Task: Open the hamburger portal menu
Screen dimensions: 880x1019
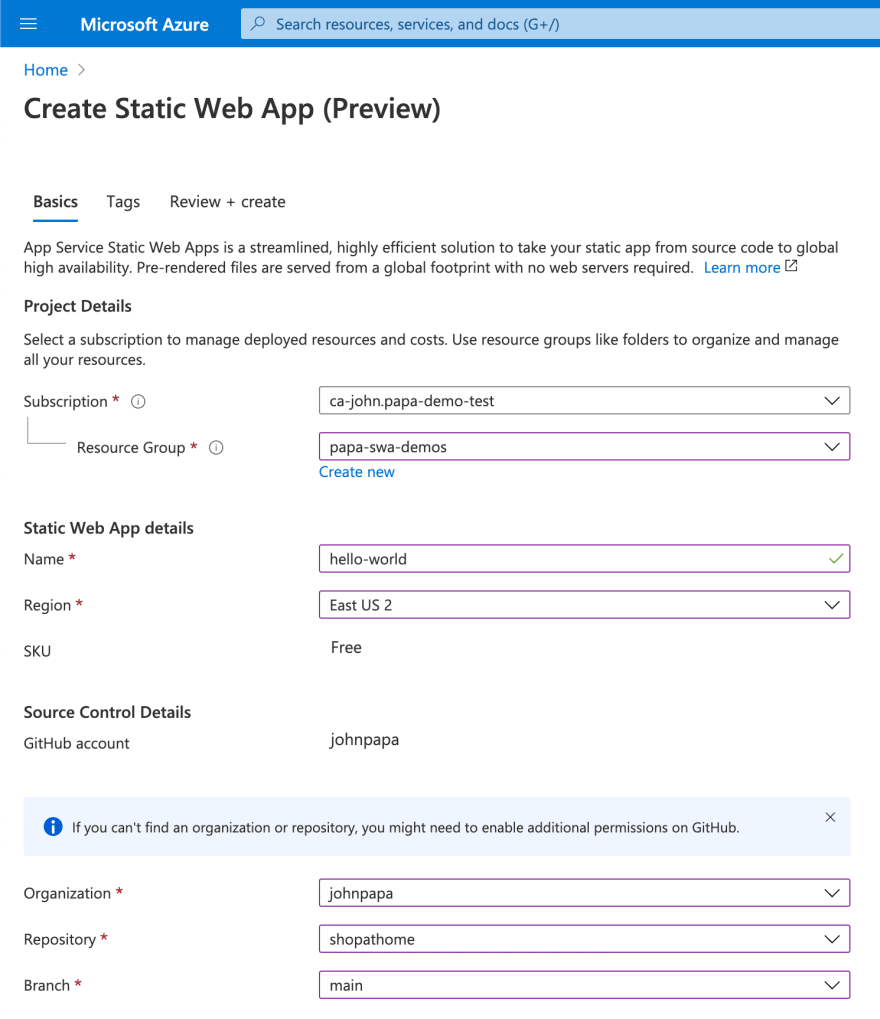Action: click(28, 24)
